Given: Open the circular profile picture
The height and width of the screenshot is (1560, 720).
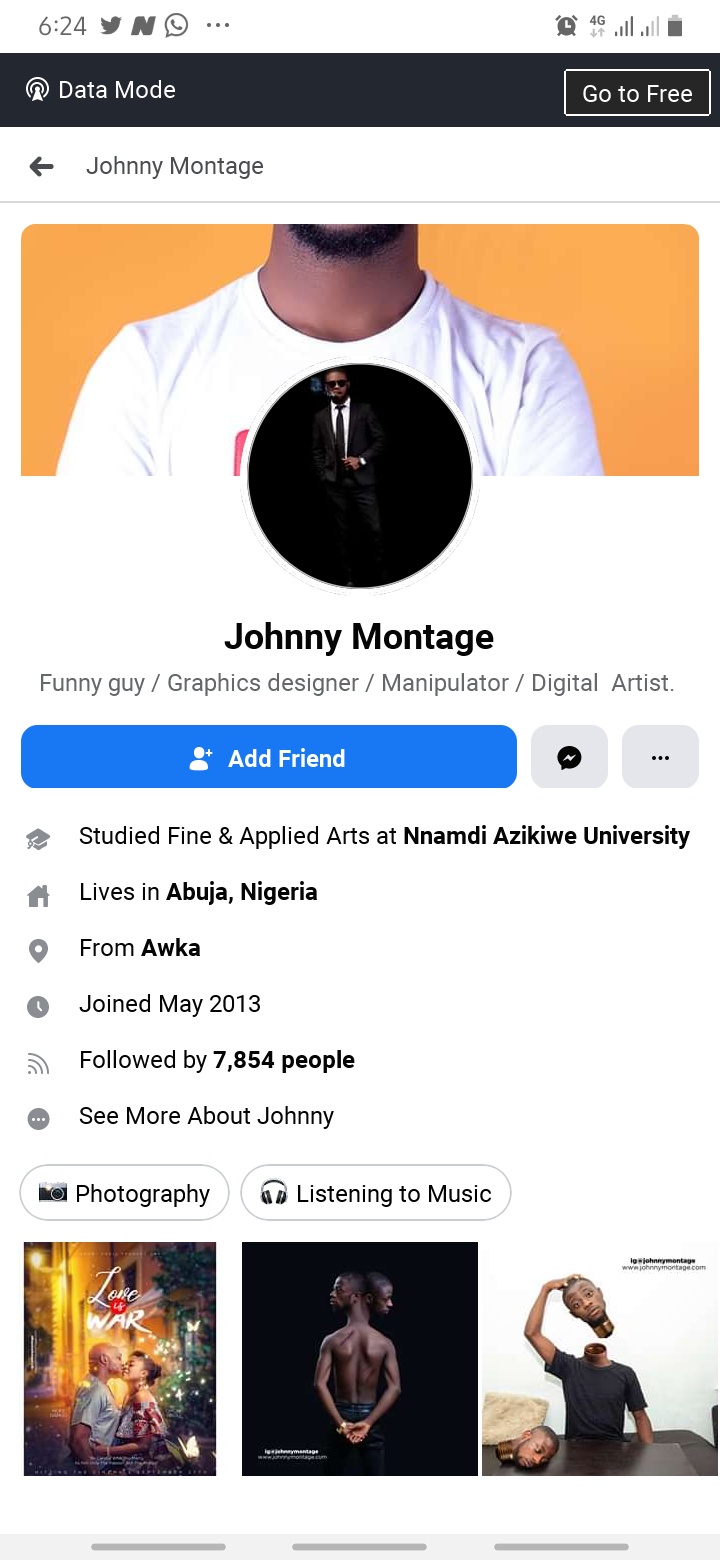Looking at the screenshot, I should pyautogui.click(x=360, y=475).
